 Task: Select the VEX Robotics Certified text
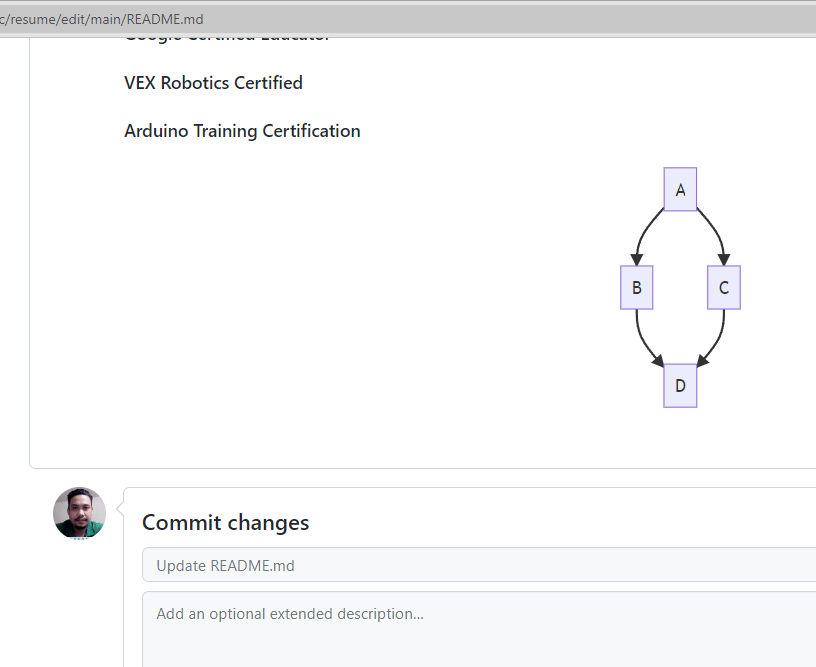tap(213, 83)
